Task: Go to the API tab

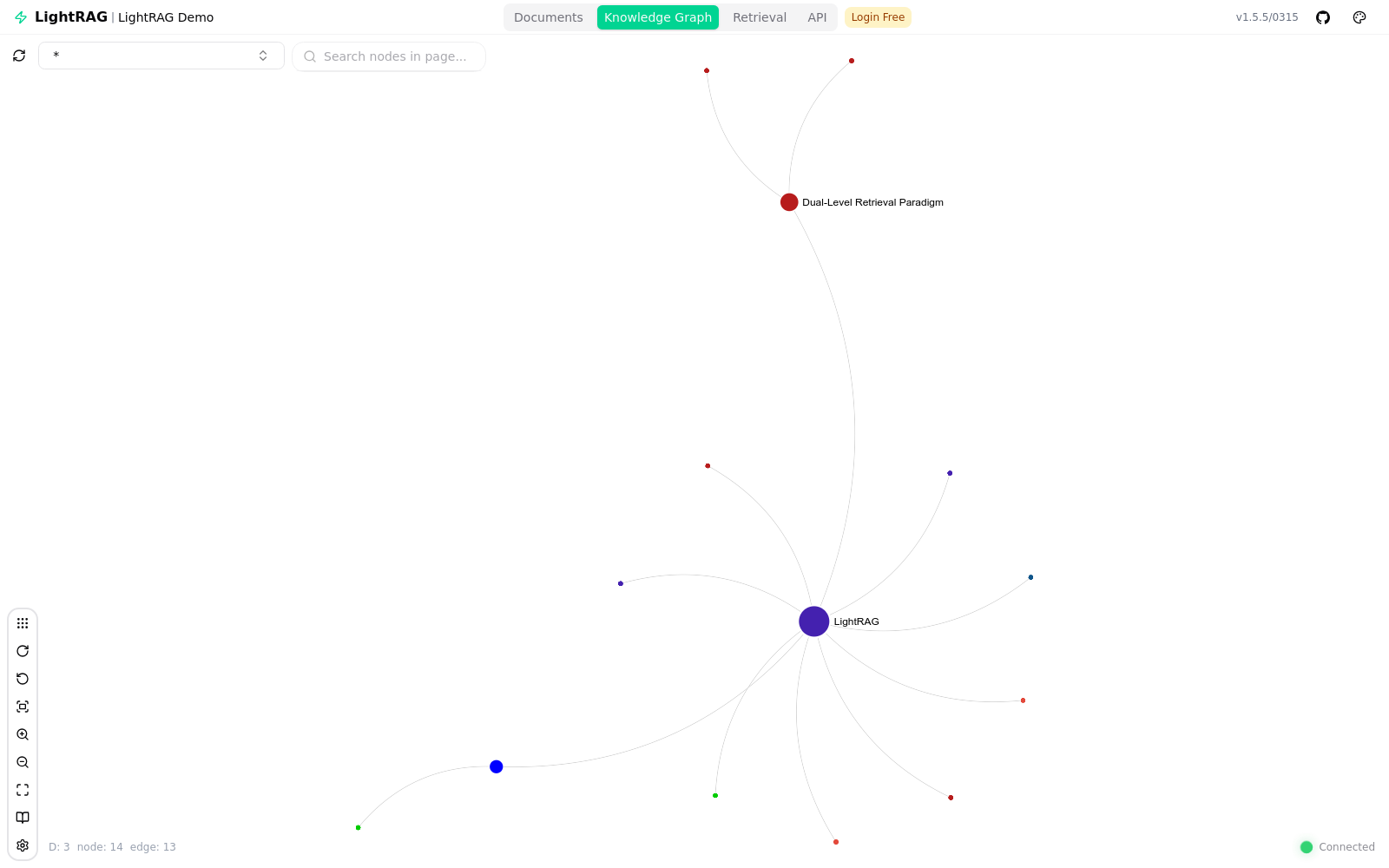Action: (817, 17)
